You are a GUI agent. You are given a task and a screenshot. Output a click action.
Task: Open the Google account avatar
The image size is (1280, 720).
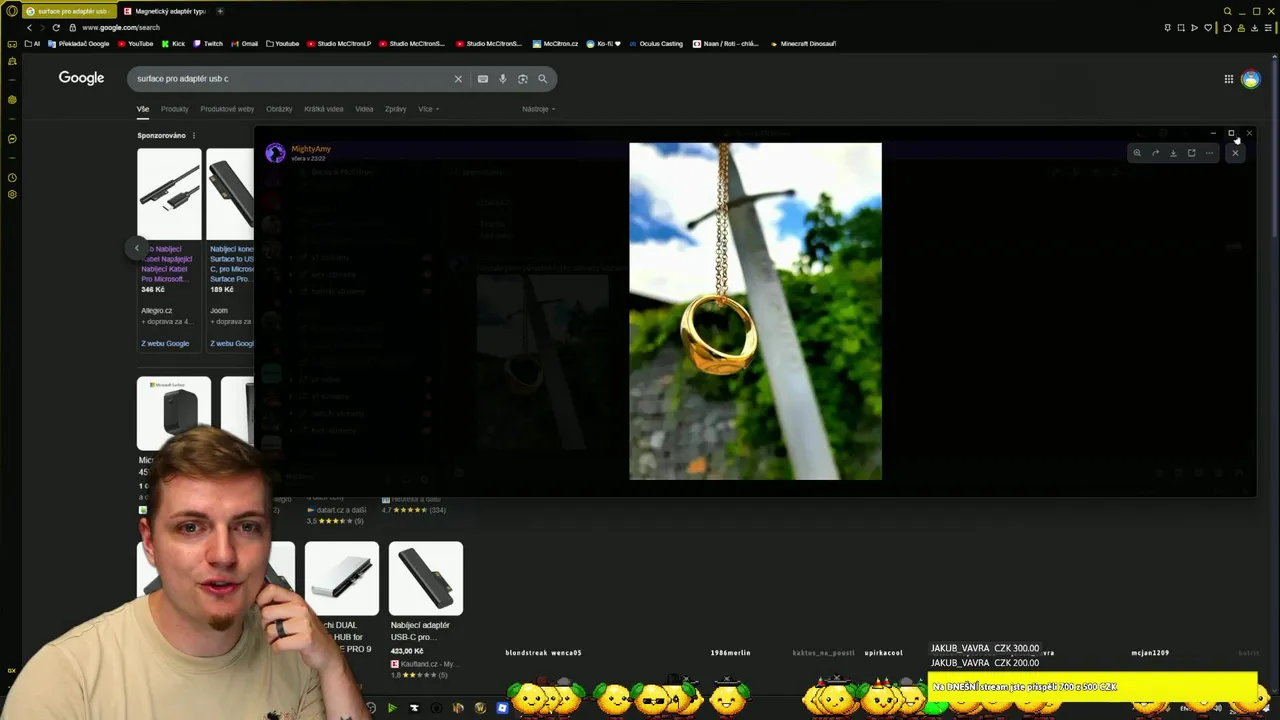point(1251,79)
